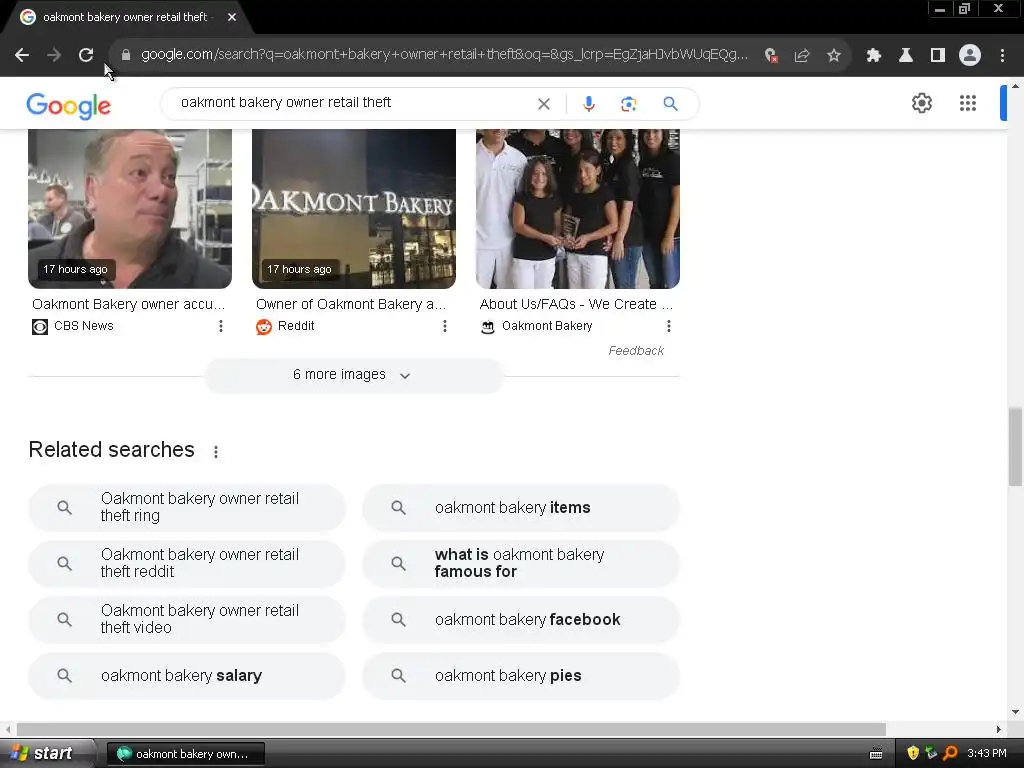Click the browser forward arrow
The image size is (1024, 768).
click(x=54, y=56)
